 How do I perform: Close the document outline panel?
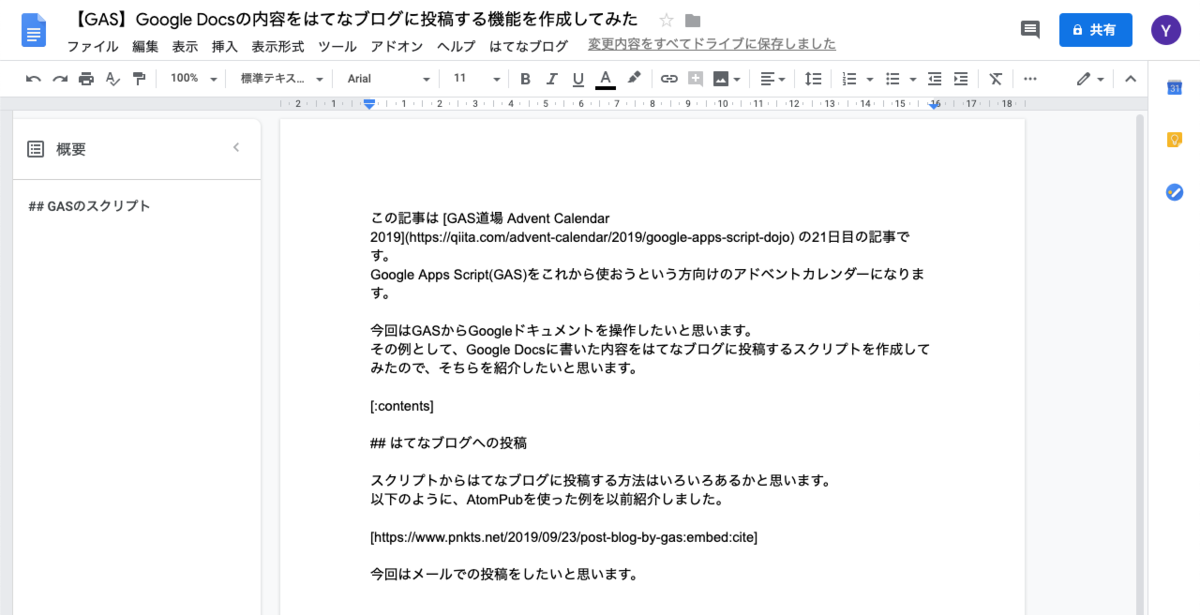(236, 148)
